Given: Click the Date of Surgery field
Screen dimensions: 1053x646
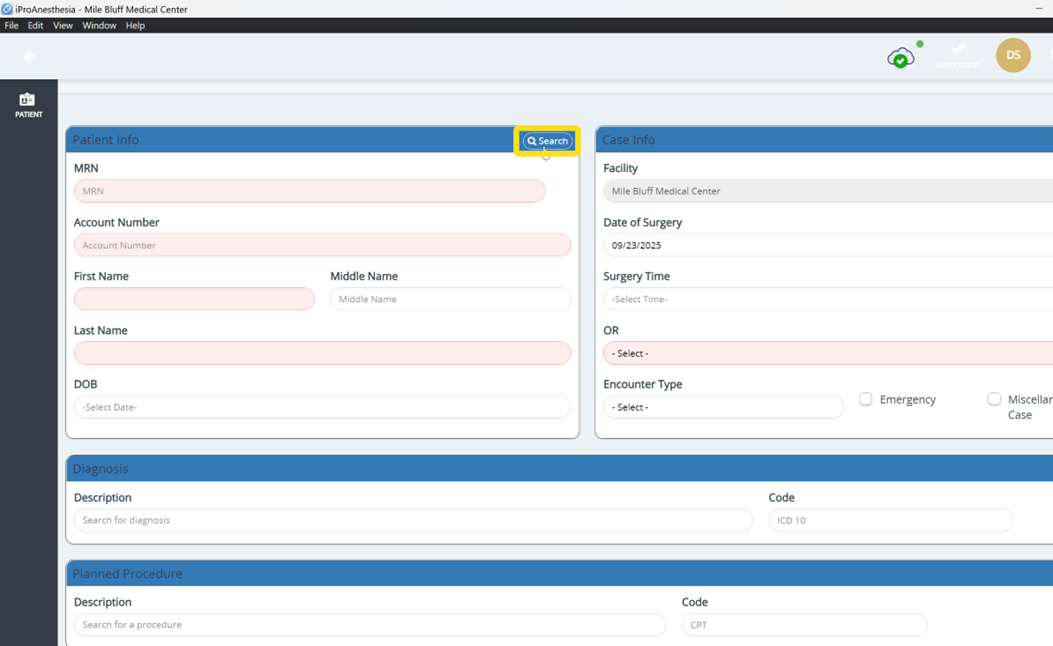Looking at the screenshot, I should 826,245.
